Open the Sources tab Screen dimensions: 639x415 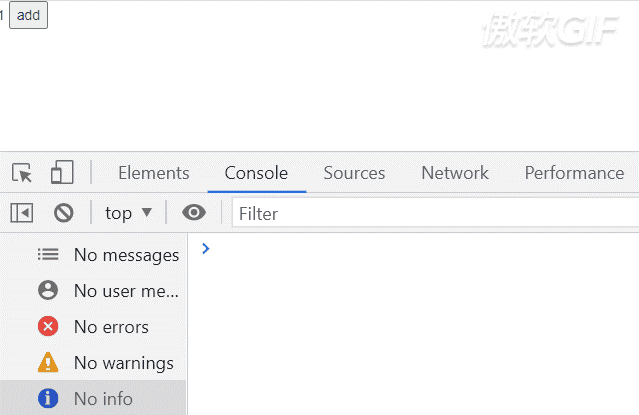(354, 173)
